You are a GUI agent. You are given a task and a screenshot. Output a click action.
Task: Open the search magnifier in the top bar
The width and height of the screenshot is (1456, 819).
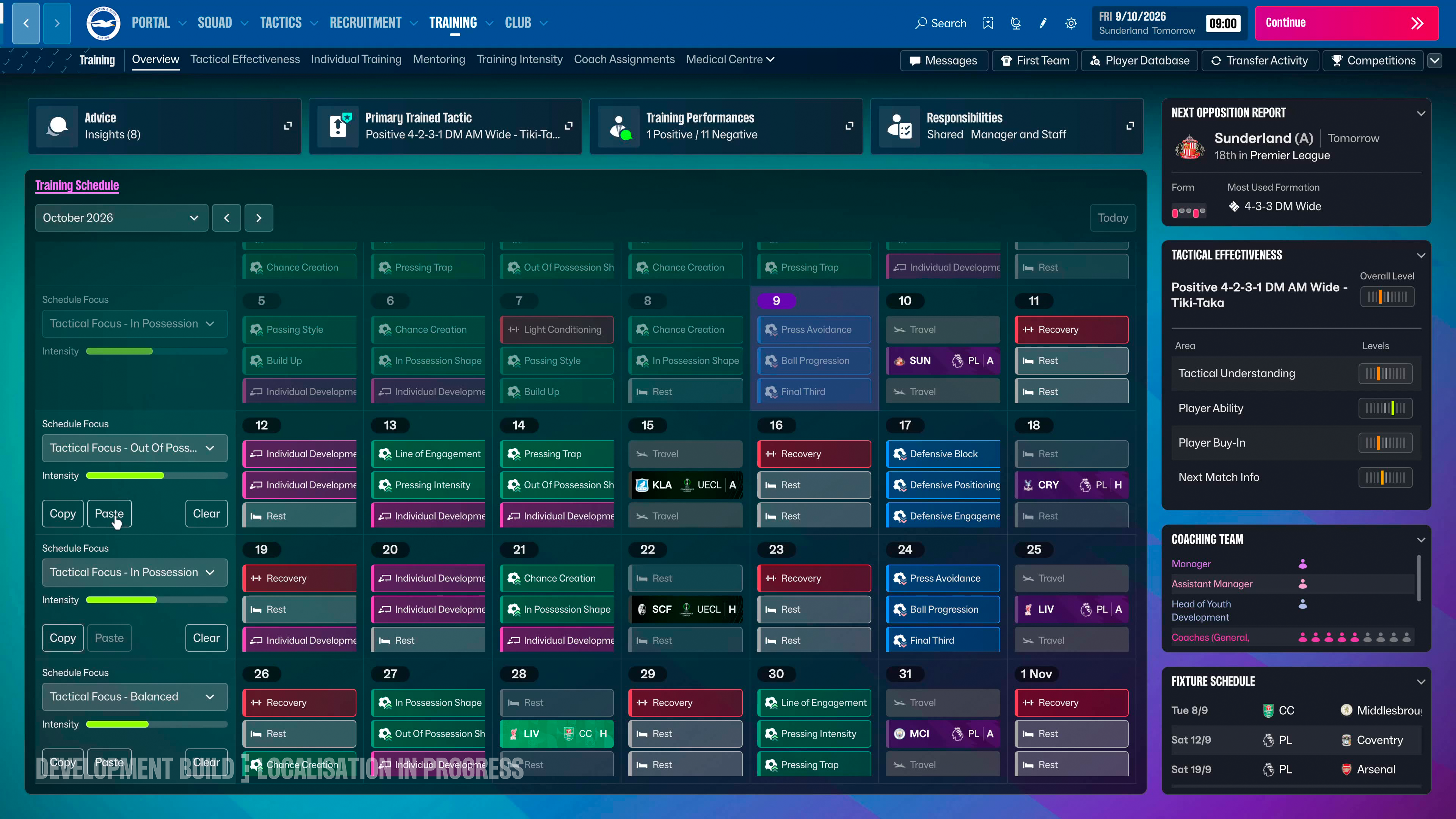921,23
